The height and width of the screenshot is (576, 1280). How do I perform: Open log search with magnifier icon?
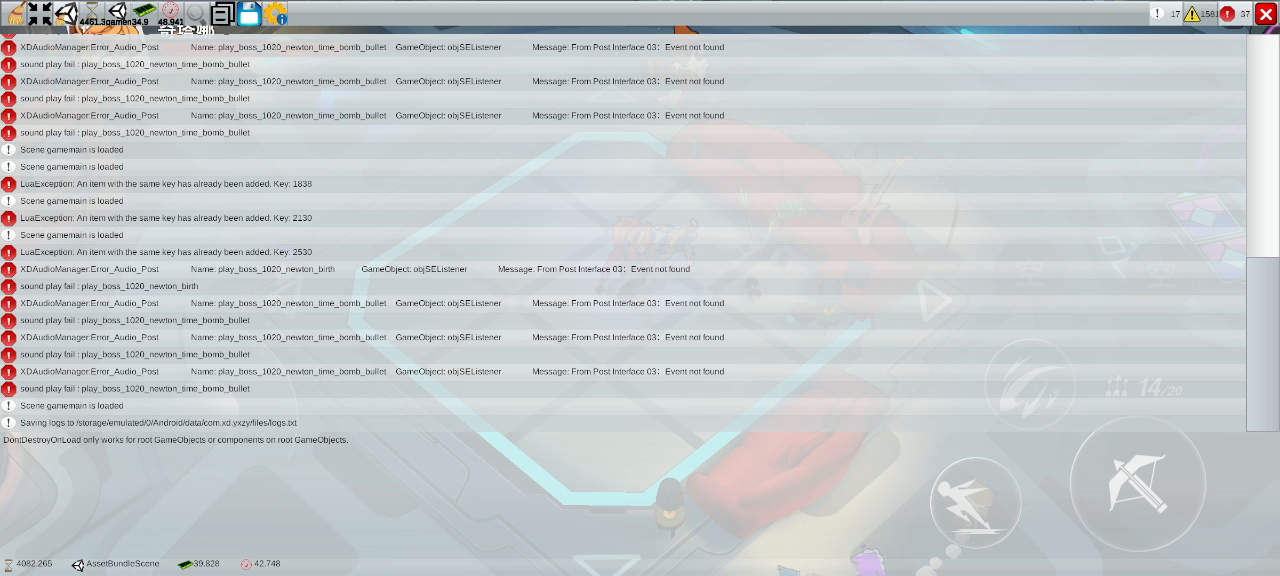click(197, 13)
